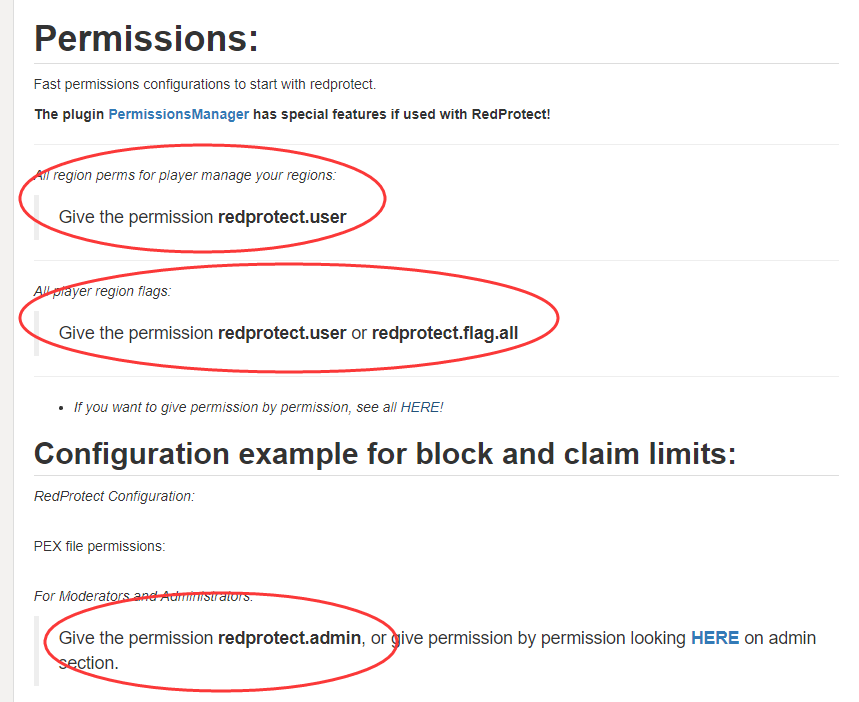Click the bold redprotect.flag.all permission text
Viewport: 859px width, 702px height.
coord(445,333)
